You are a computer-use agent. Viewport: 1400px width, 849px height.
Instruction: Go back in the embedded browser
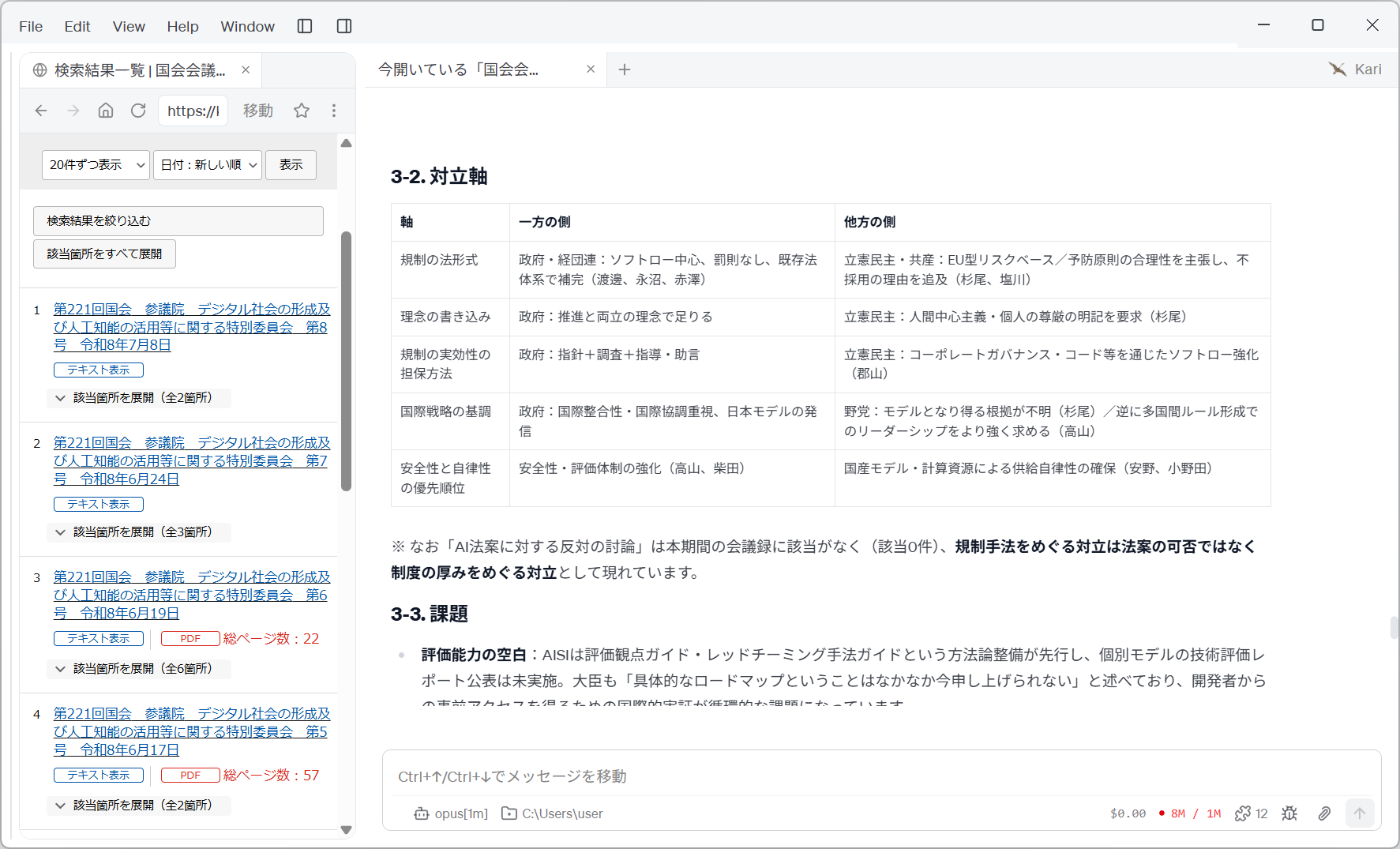(x=41, y=111)
